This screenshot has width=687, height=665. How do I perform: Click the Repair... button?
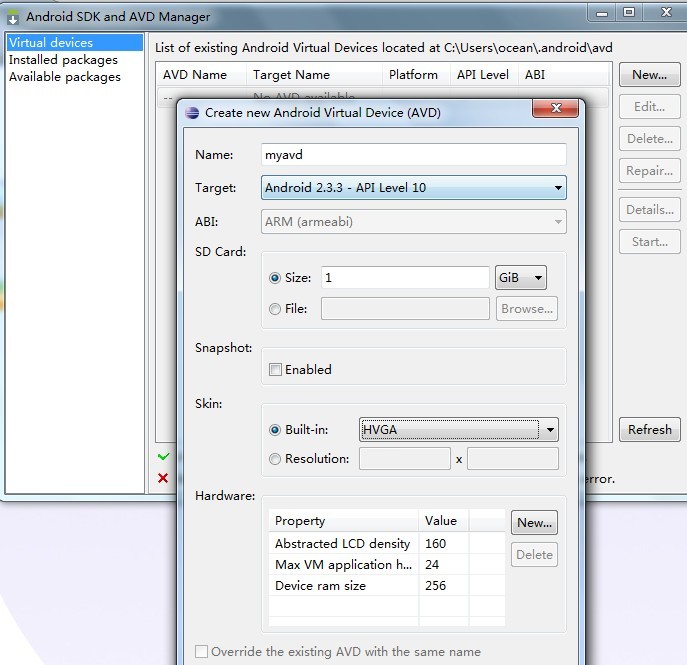[649, 170]
